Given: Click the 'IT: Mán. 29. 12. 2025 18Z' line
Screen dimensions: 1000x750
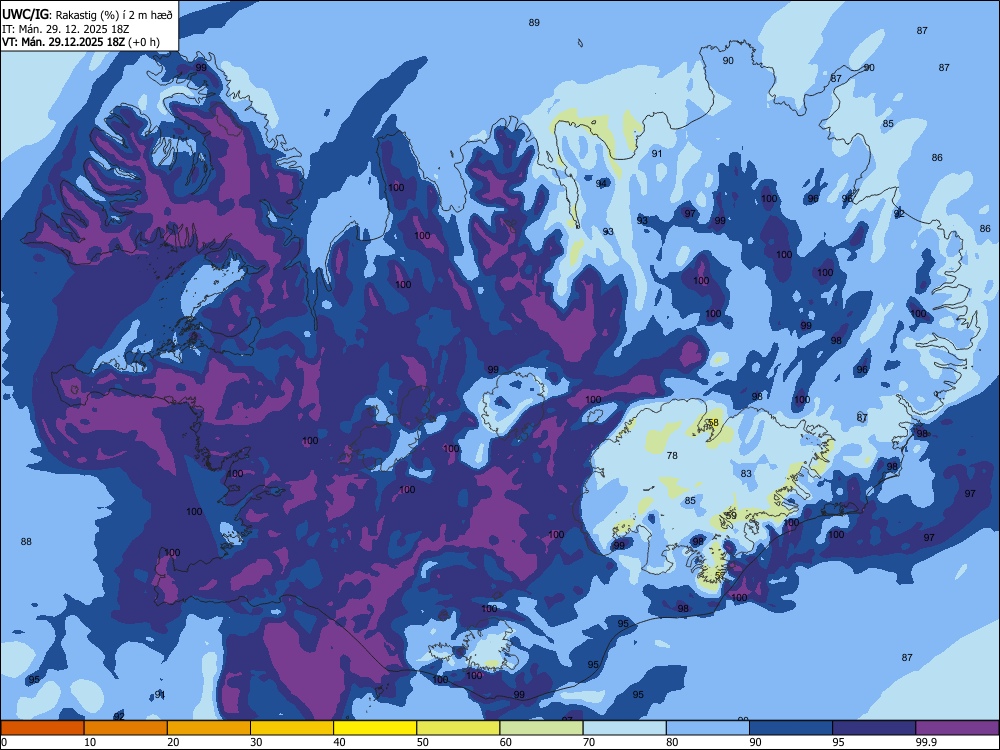Looking at the screenshot, I should 66,29.
